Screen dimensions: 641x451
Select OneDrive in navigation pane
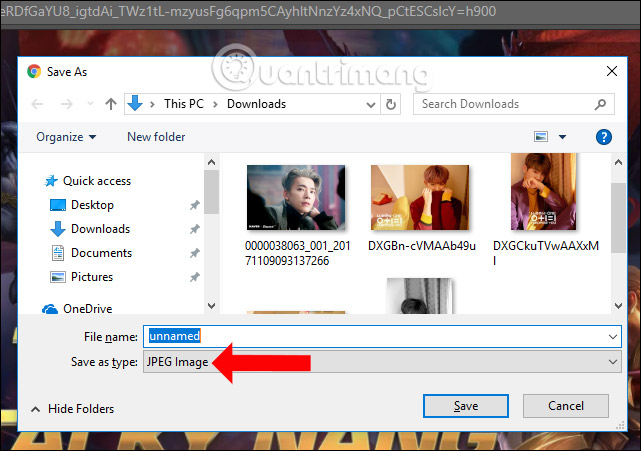(x=77, y=309)
